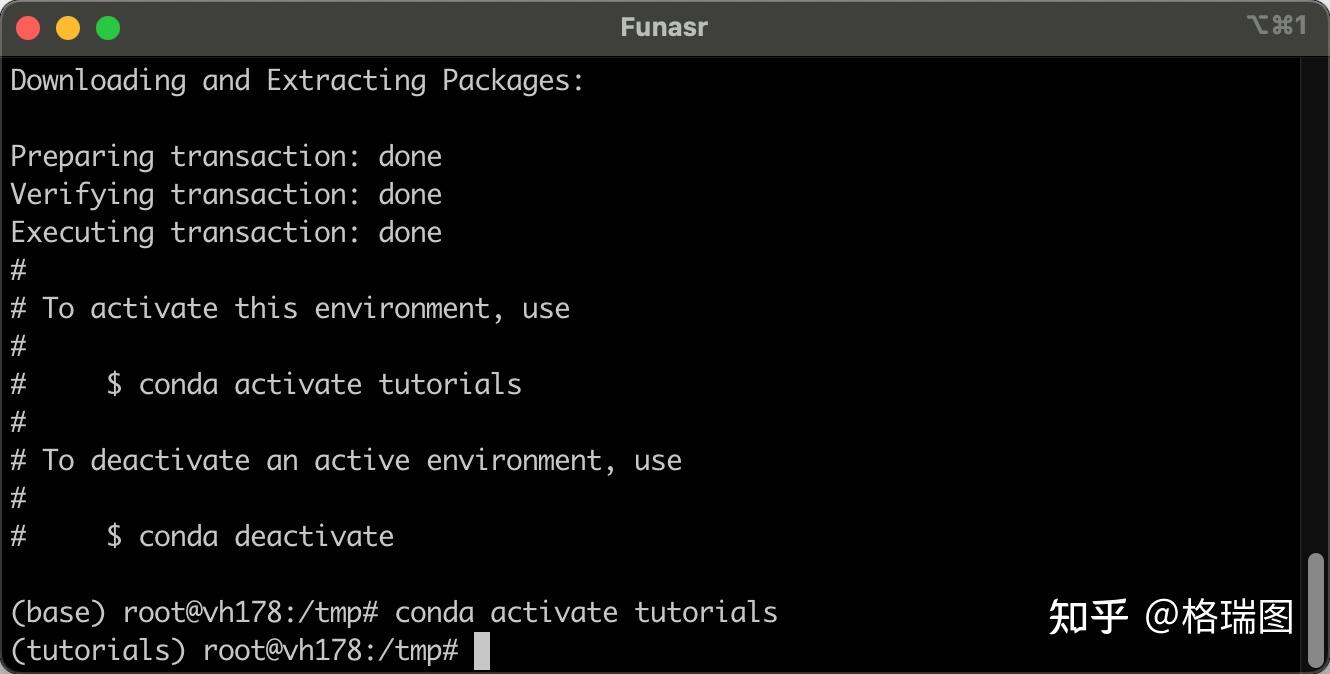This screenshot has width=1330, height=674.
Task: Click the terminal scrollbar thumb
Action: tap(1316, 608)
